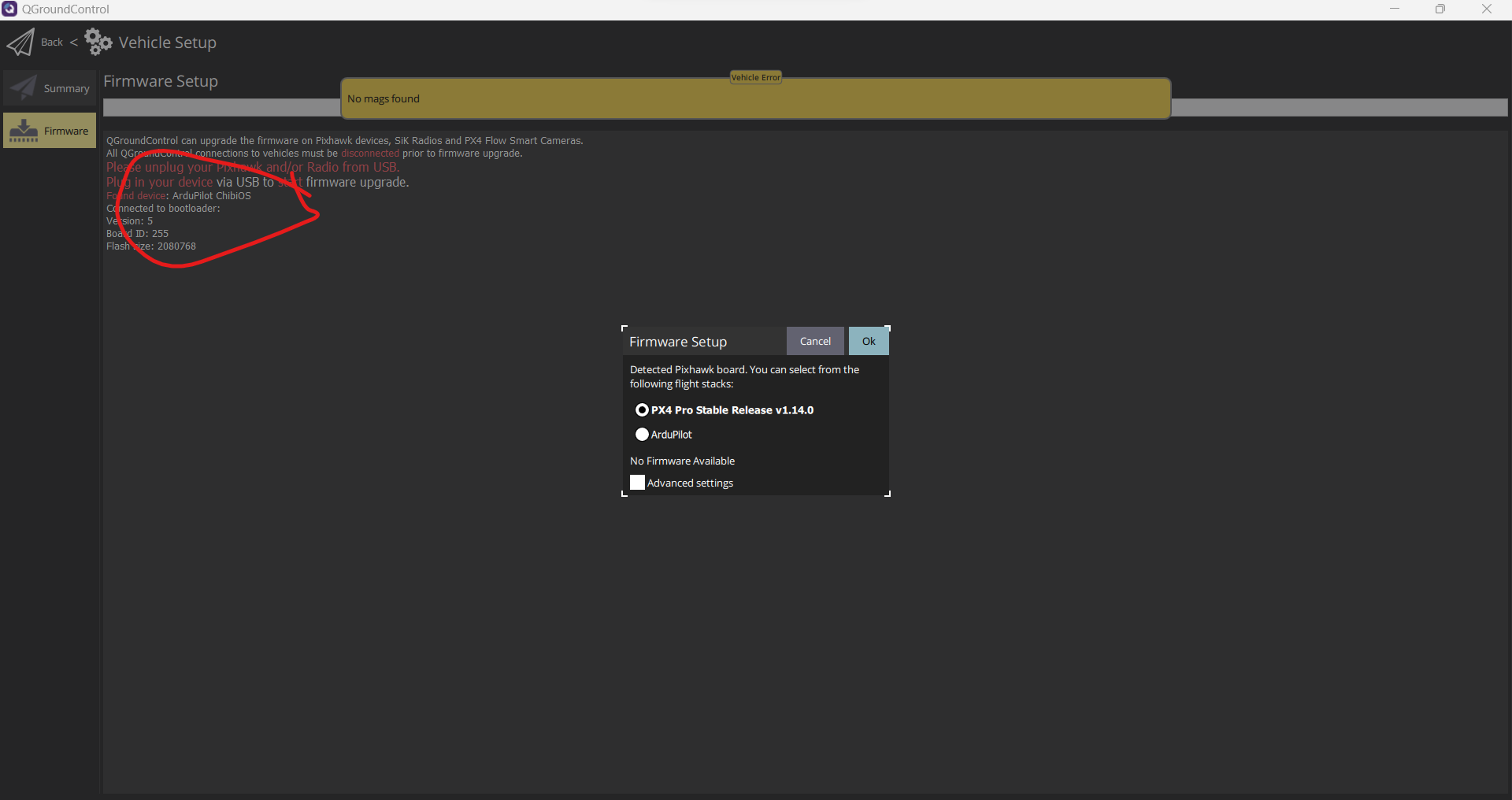
Task: Click the Back label in the toolbar
Action: [52, 43]
